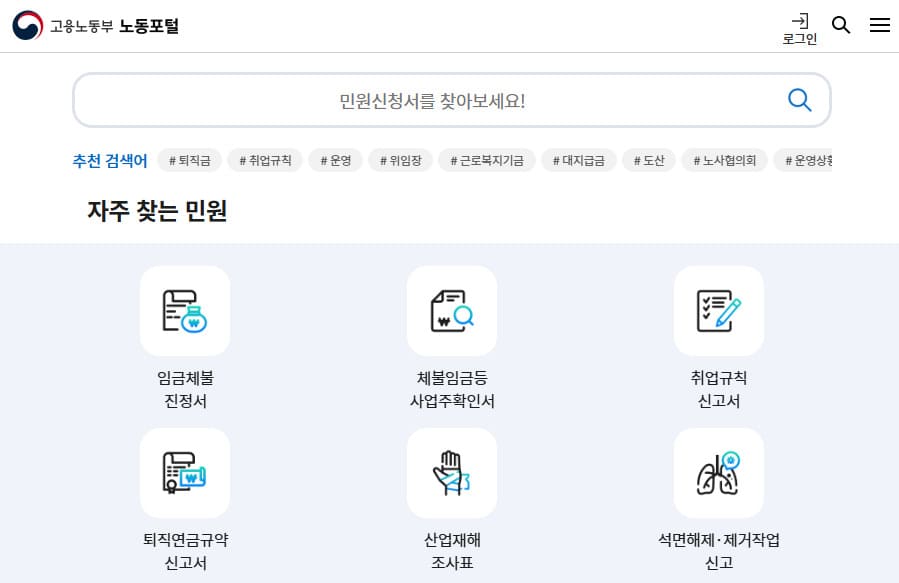The height and width of the screenshot is (583, 899).
Task: Click the 석면해제·제거작업 신고 lungs icon
Action: tap(718, 473)
